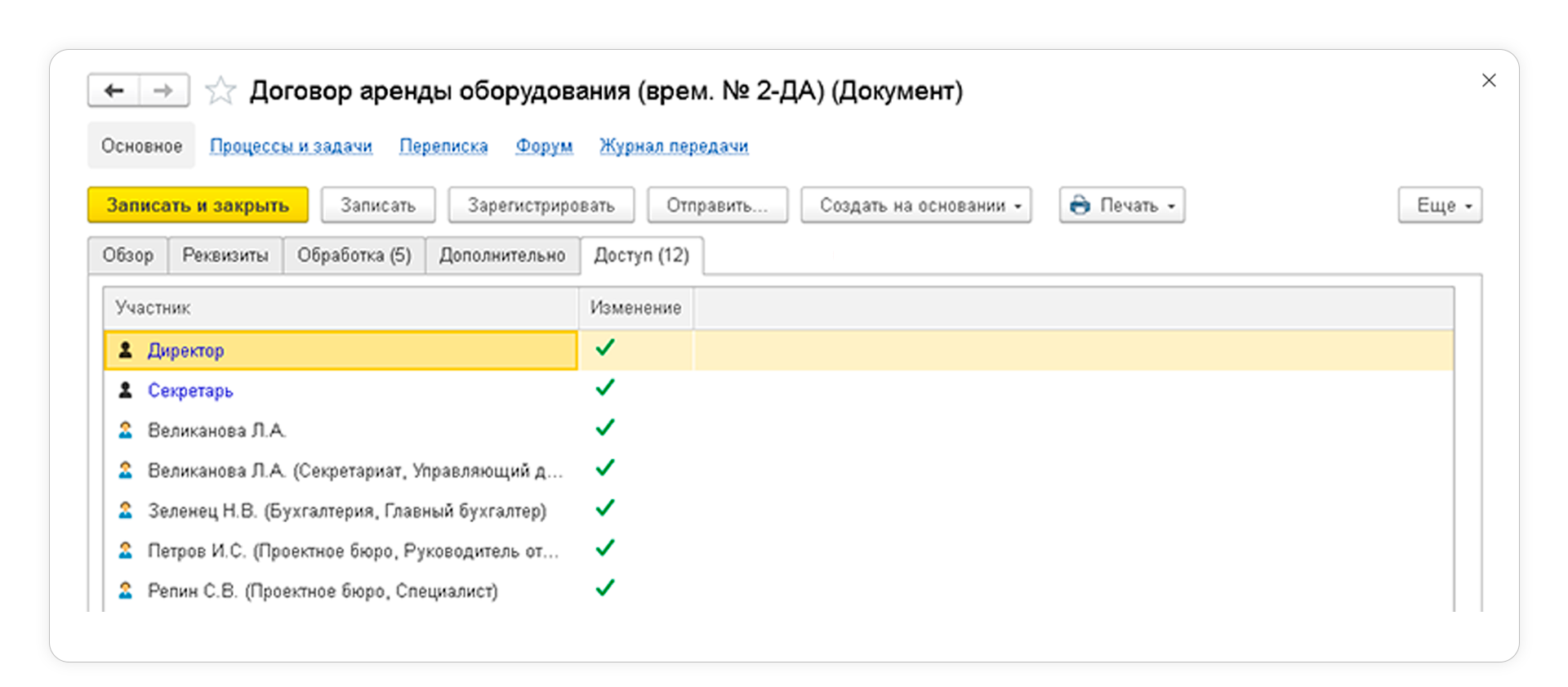
Task: Open the Процессы и задачи link
Action: (291, 146)
